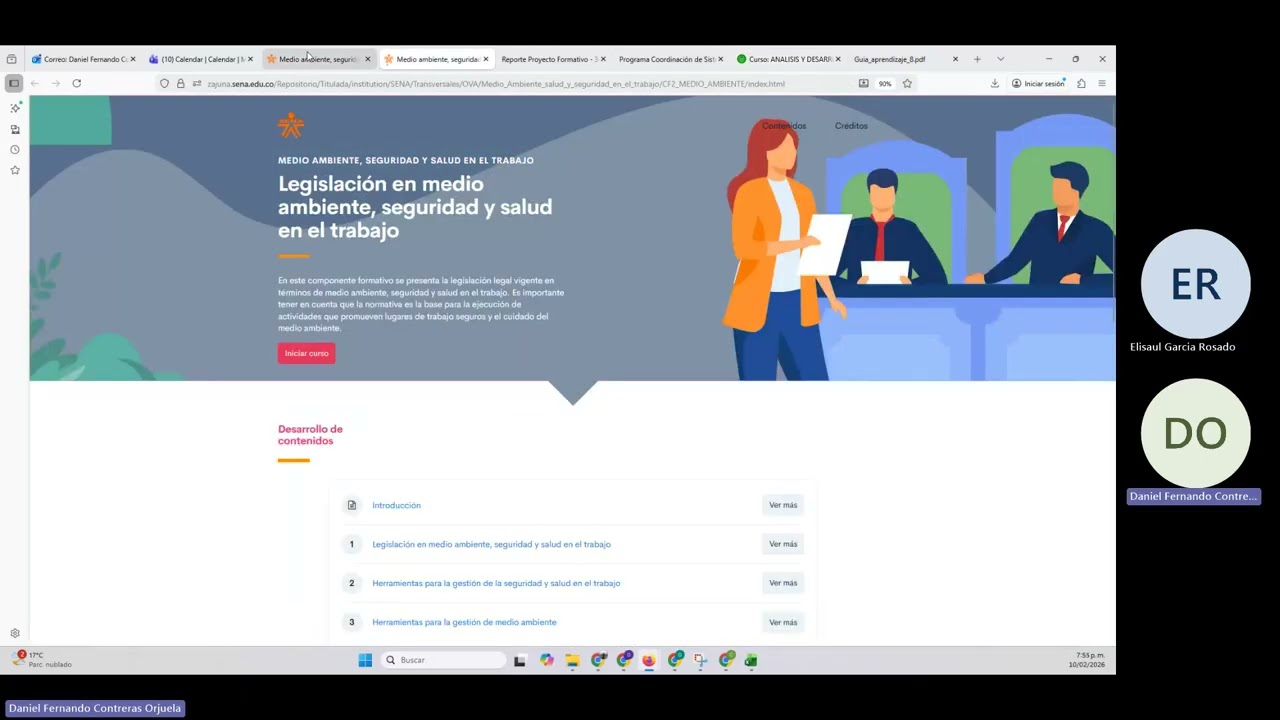The image size is (1280, 720).
Task: Close the Curso: ANALISIS Y DESARR tab
Action: click(x=838, y=59)
